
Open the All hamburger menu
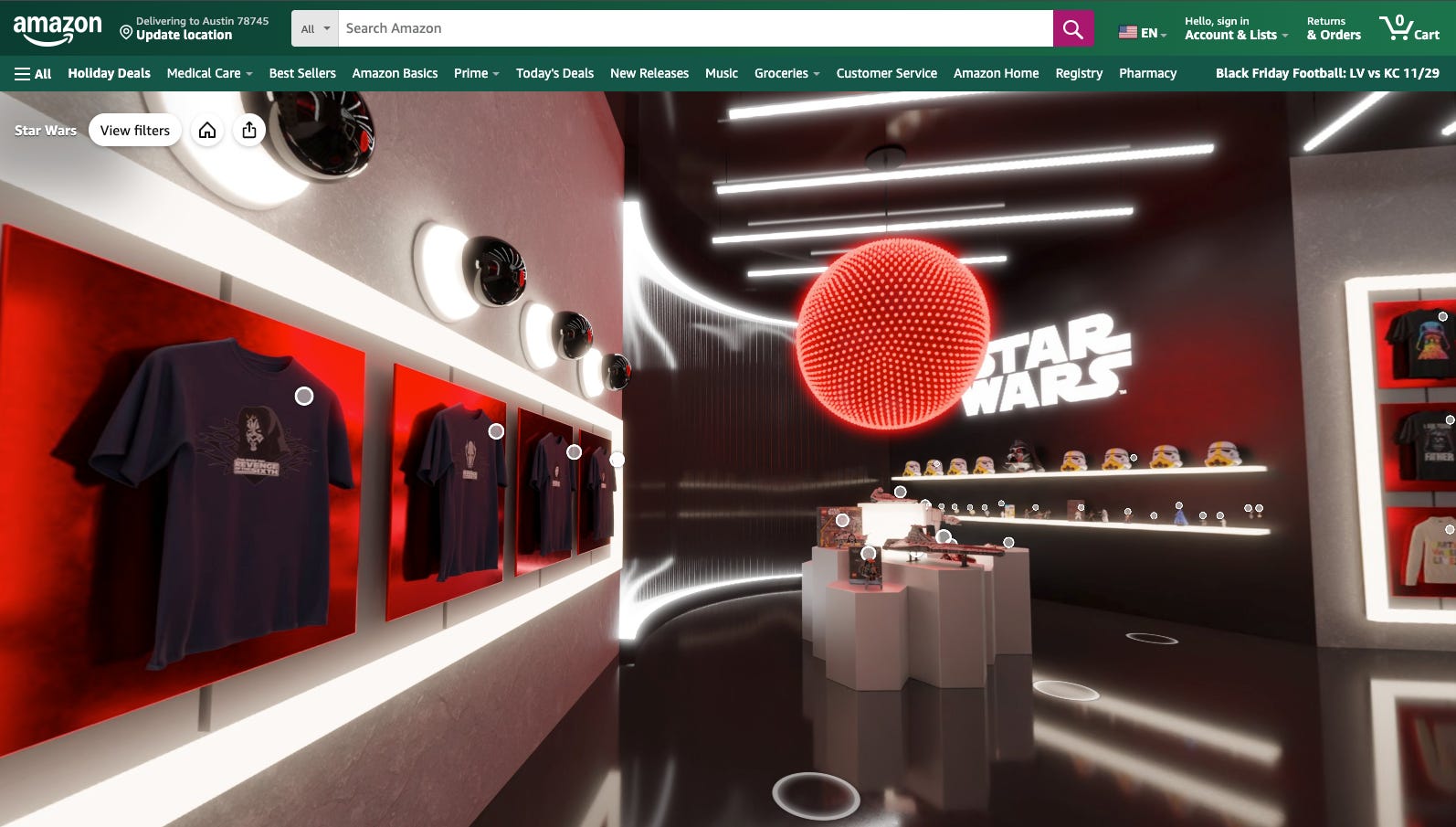(x=33, y=73)
